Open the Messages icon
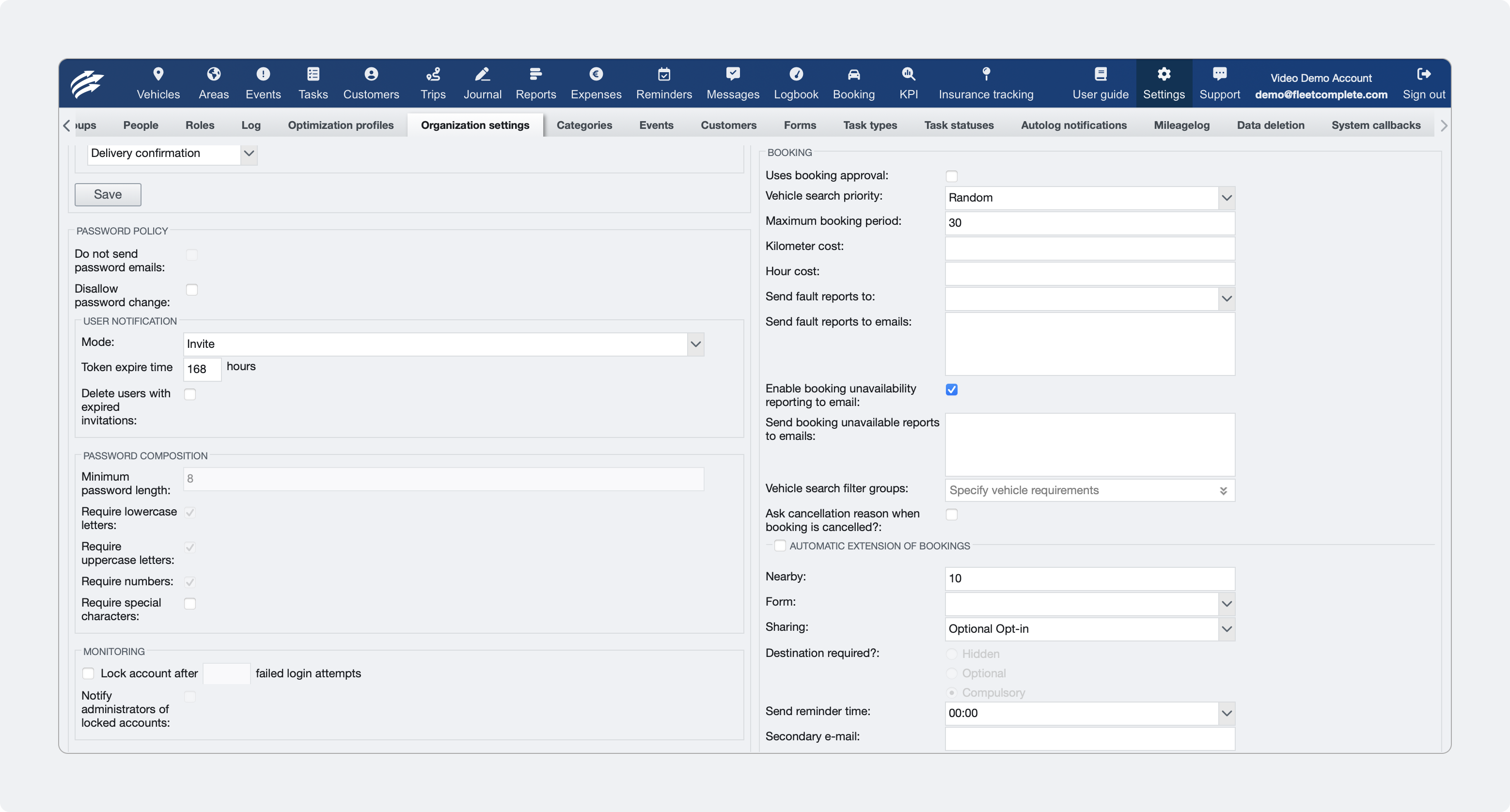Screen dimensions: 1510x812 click(x=733, y=74)
